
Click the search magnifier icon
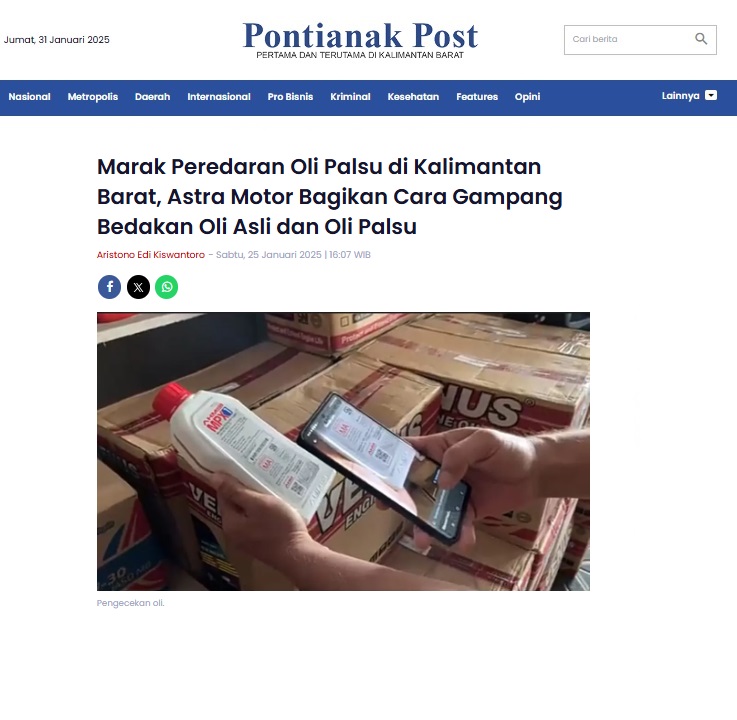[x=701, y=39]
